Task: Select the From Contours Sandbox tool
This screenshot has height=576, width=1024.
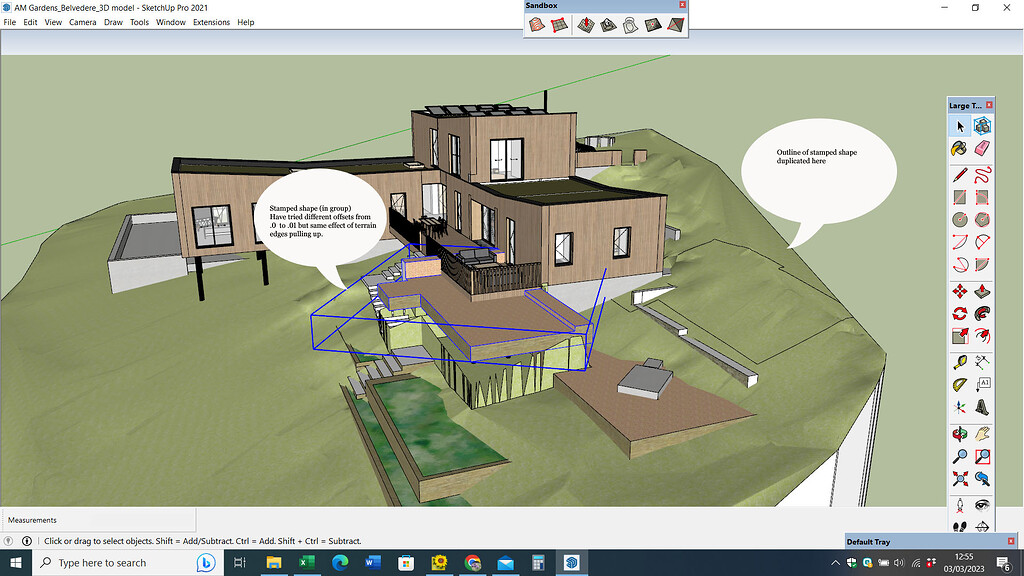Action: coord(537,23)
